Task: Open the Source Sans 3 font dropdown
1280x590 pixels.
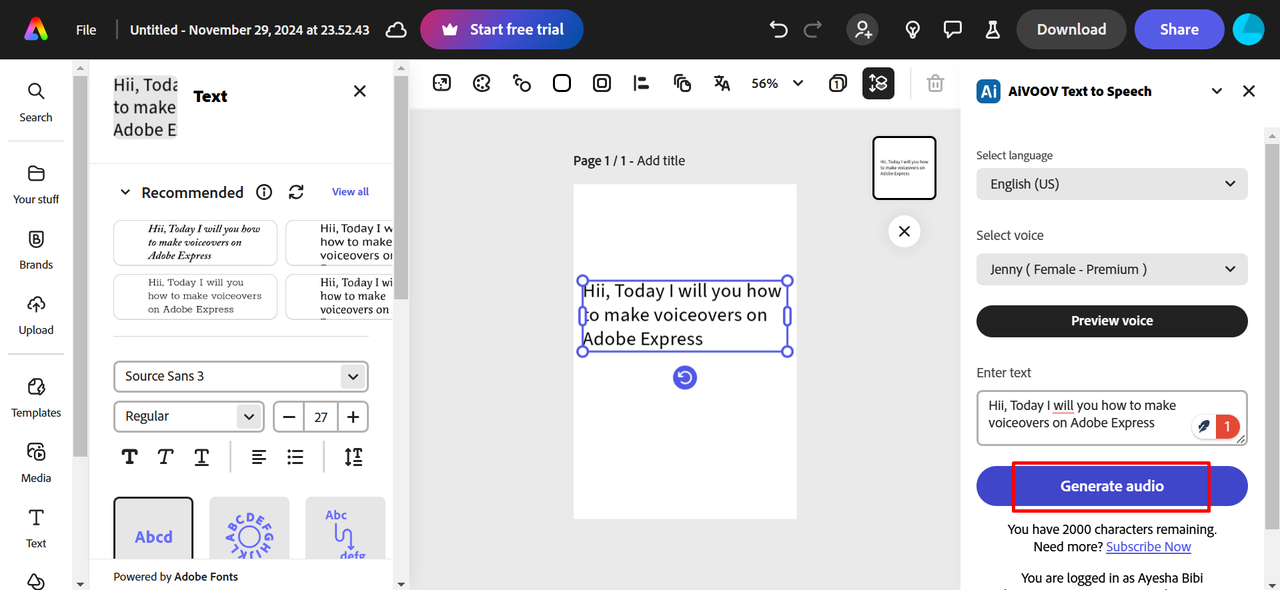Action: 241,376
